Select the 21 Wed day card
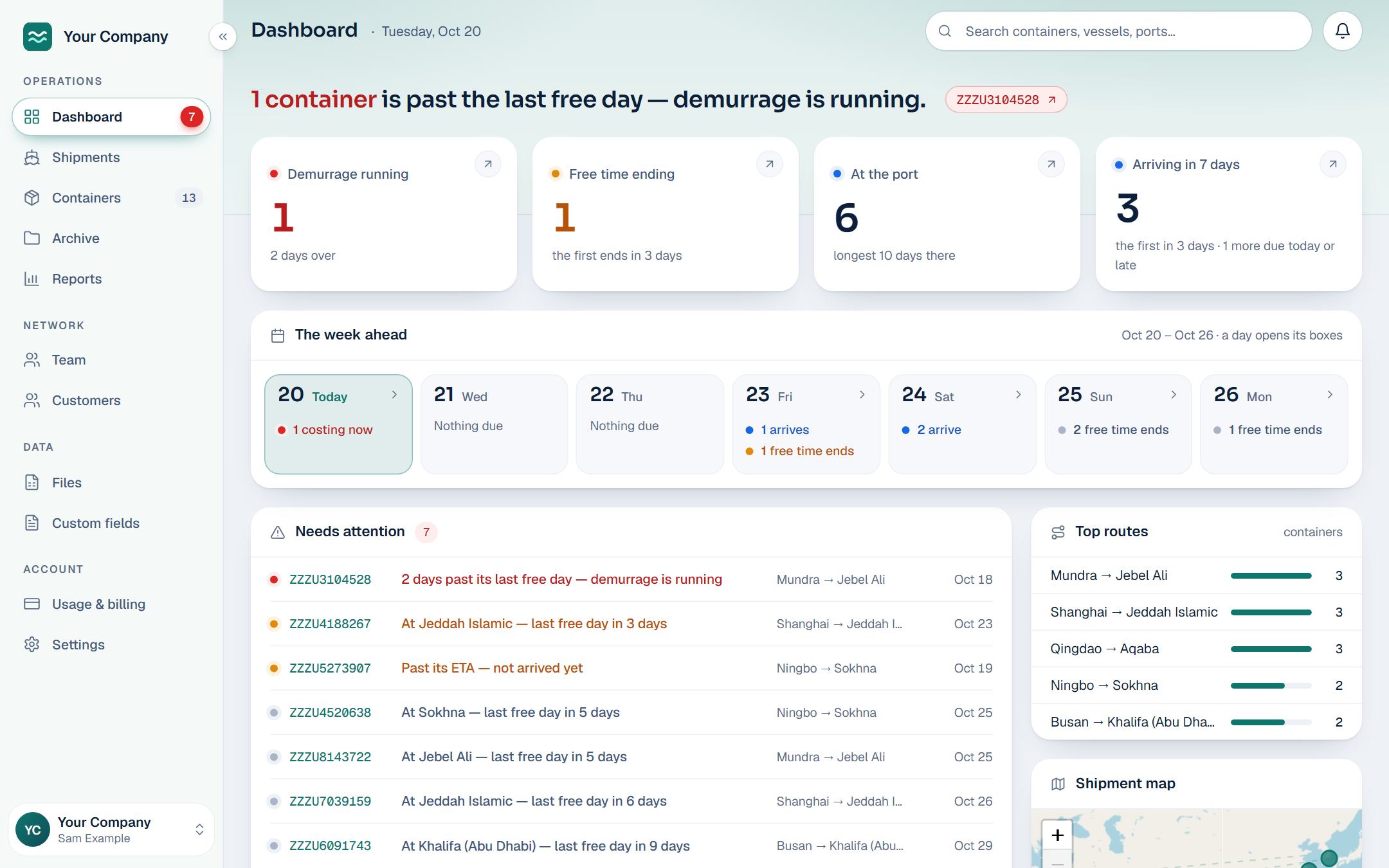The height and width of the screenshot is (868, 1389). click(494, 424)
